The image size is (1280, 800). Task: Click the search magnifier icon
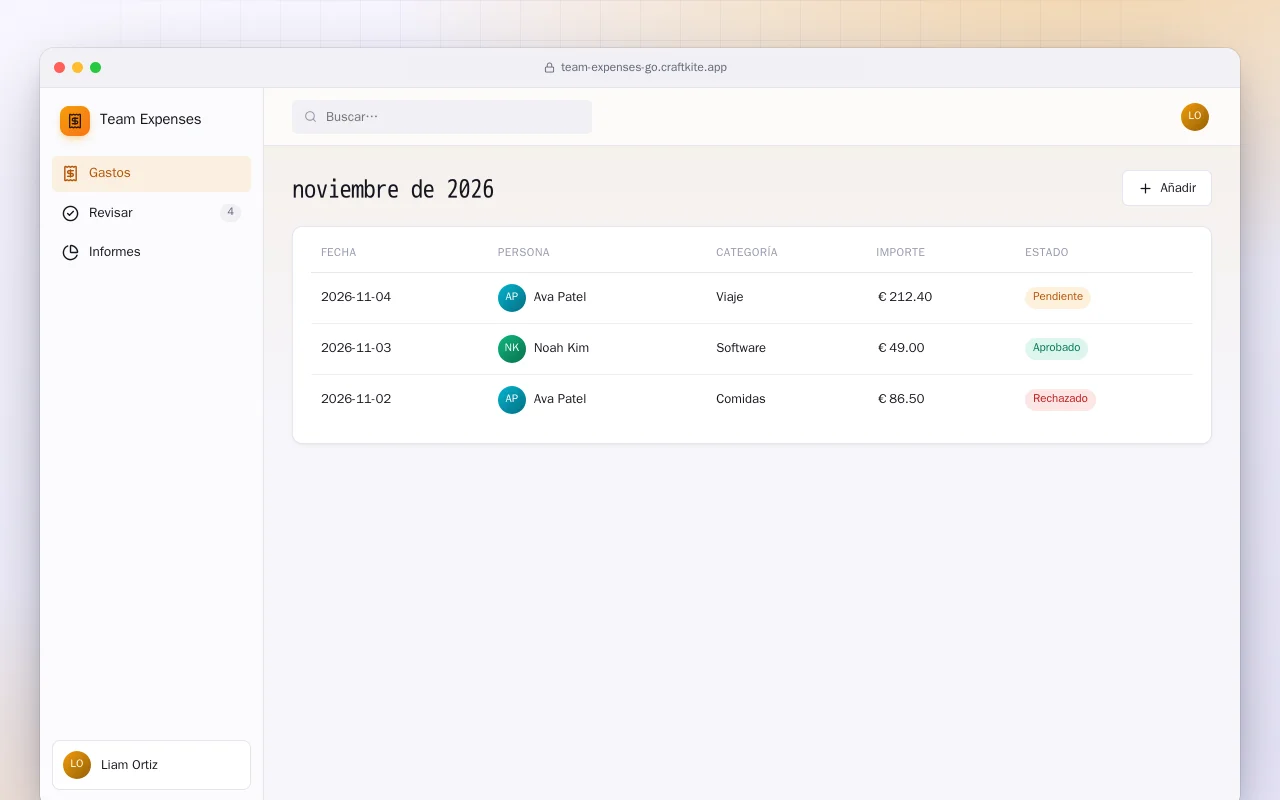(x=310, y=117)
